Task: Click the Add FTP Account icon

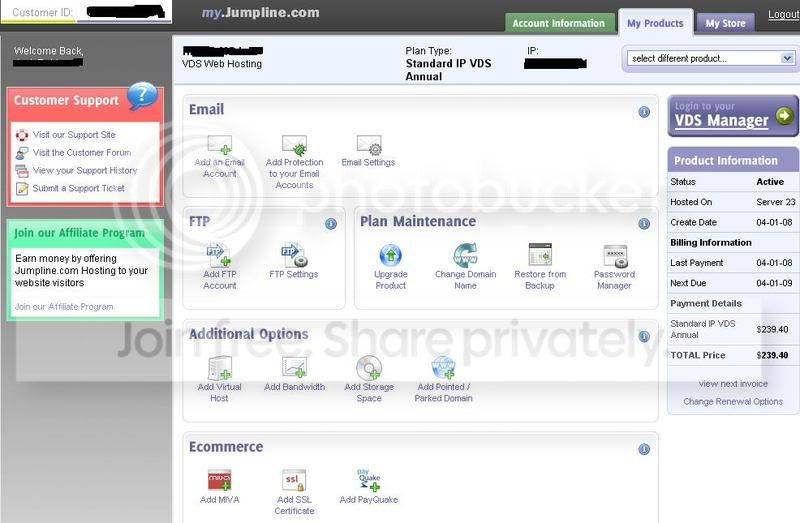Action: coord(219,255)
